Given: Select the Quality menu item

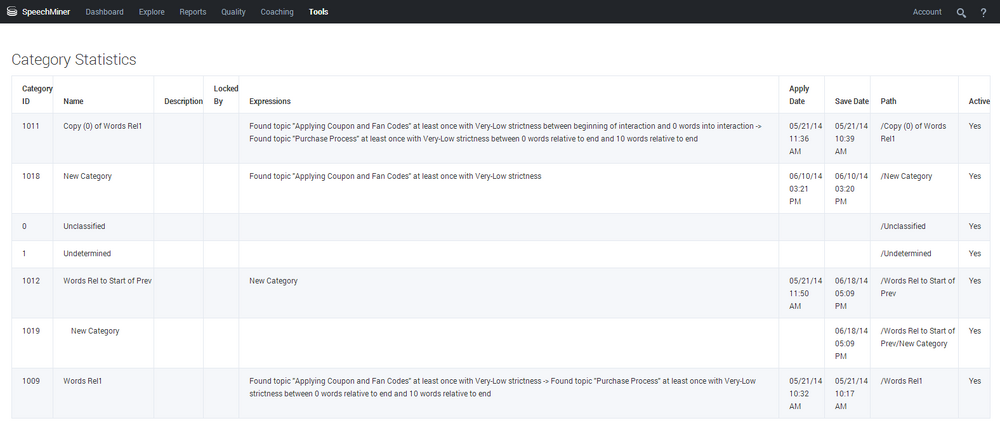Looking at the screenshot, I should [233, 12].
